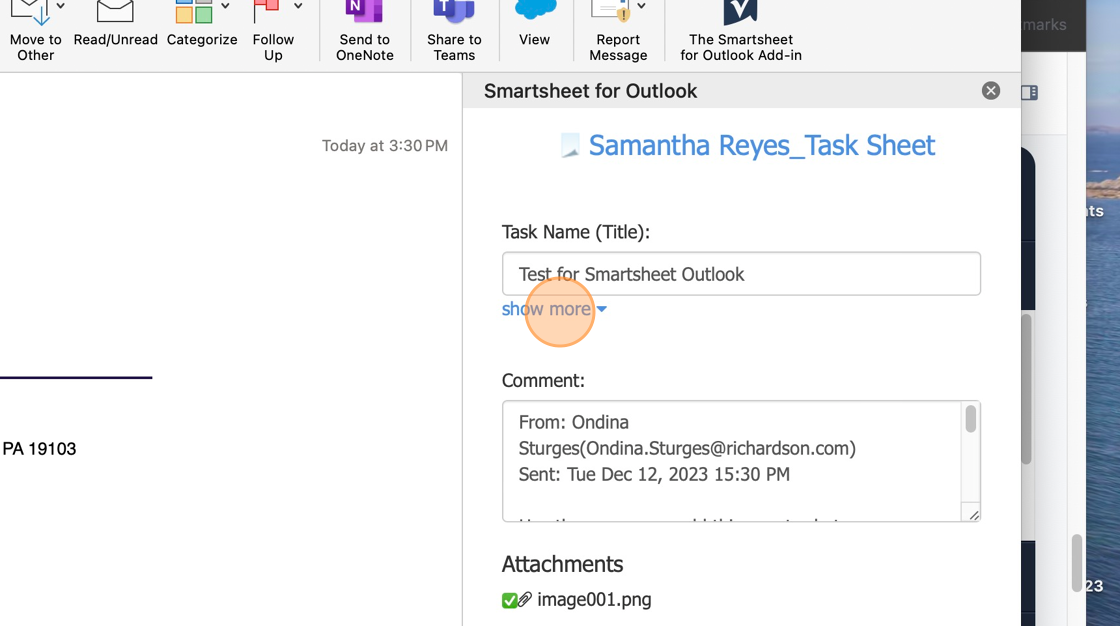
Task: Toggle Read/Unread envelope icon
Action: pos(115,11)
